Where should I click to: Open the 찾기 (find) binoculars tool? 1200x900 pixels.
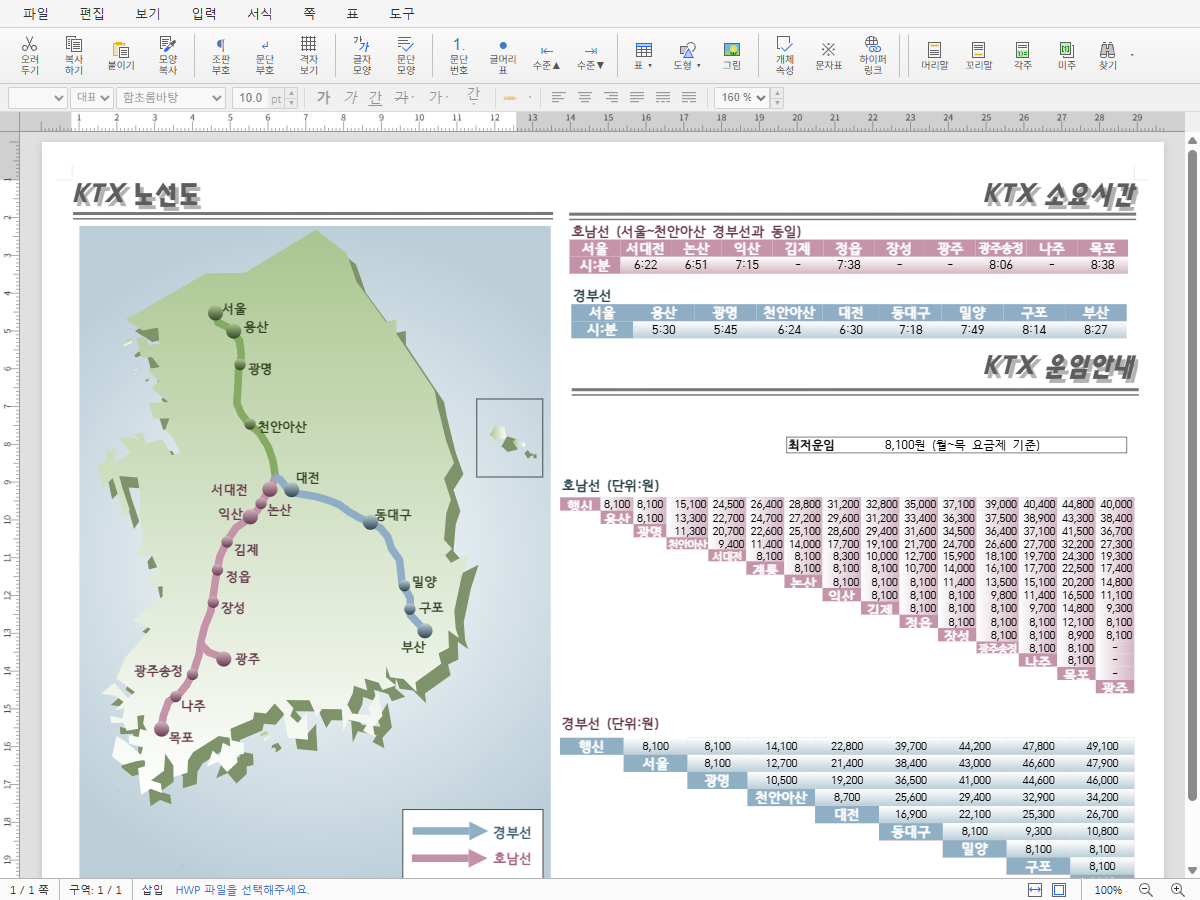1108,56
